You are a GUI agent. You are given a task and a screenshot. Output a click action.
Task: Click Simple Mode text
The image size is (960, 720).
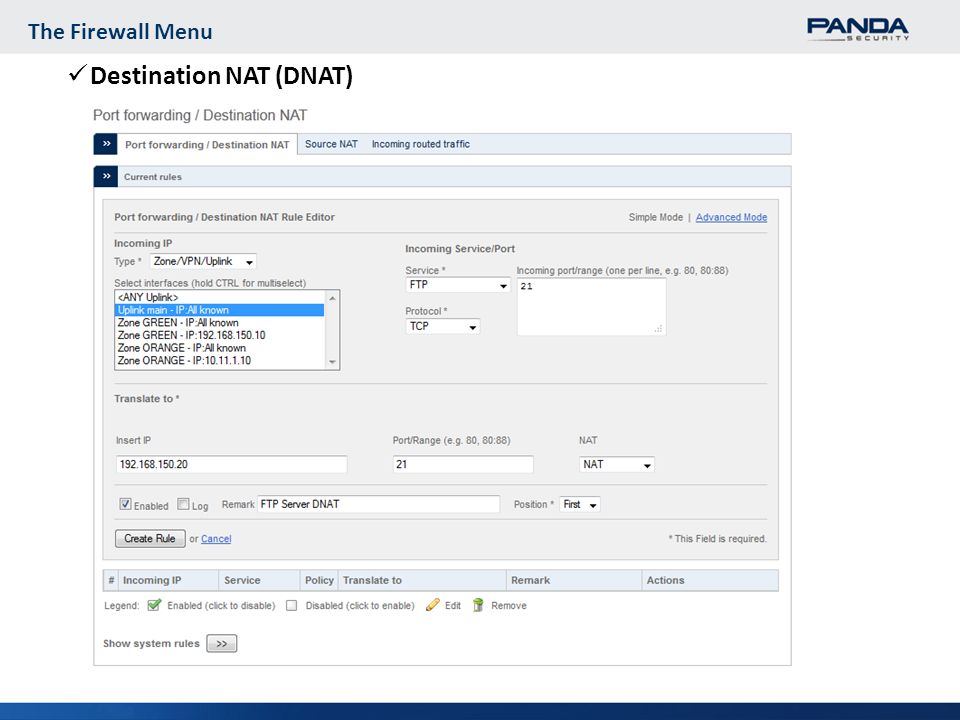click(x=655, y=217)
